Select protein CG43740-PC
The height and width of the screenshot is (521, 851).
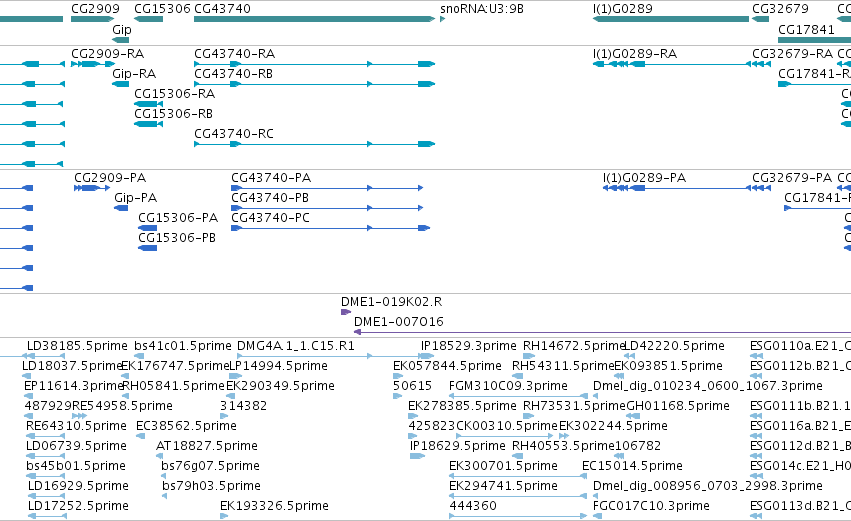[271, 218]
